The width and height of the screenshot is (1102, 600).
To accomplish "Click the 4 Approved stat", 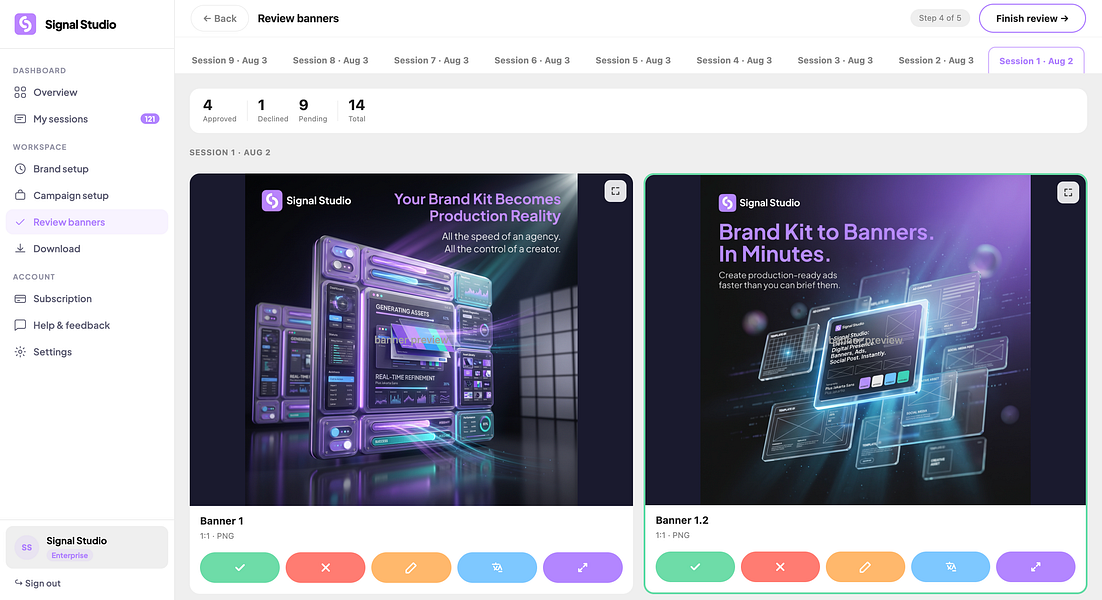I will tap(219, 110).
